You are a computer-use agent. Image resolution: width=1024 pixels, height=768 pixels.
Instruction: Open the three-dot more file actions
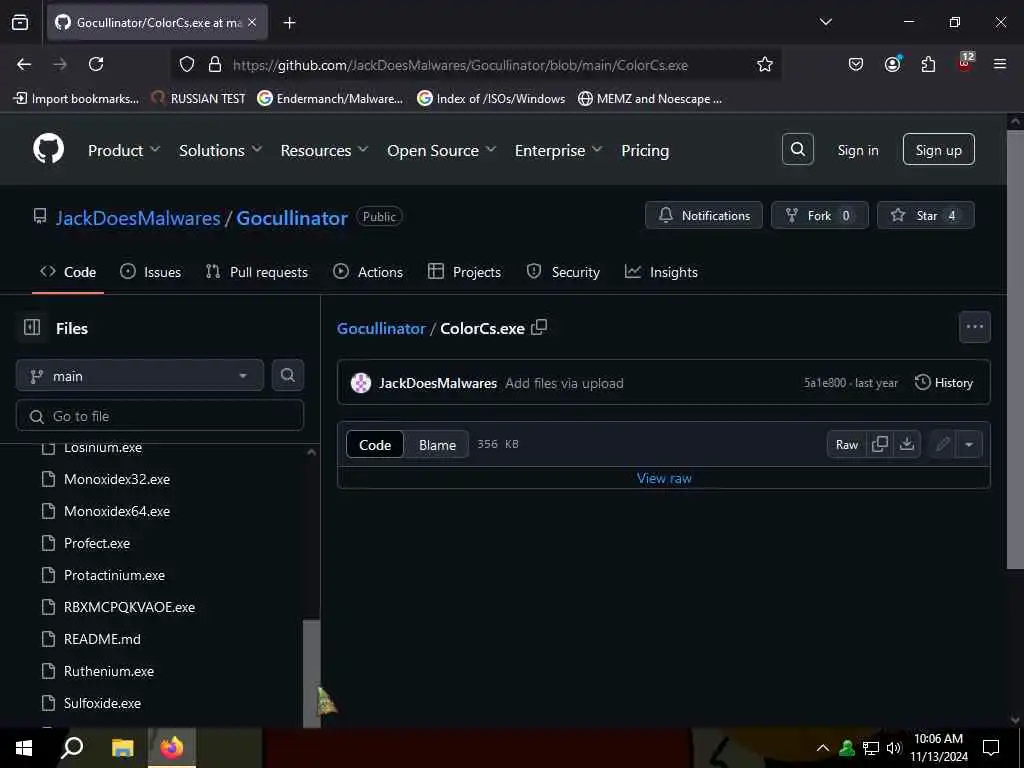pyautogui.click(x=974, y=327)
